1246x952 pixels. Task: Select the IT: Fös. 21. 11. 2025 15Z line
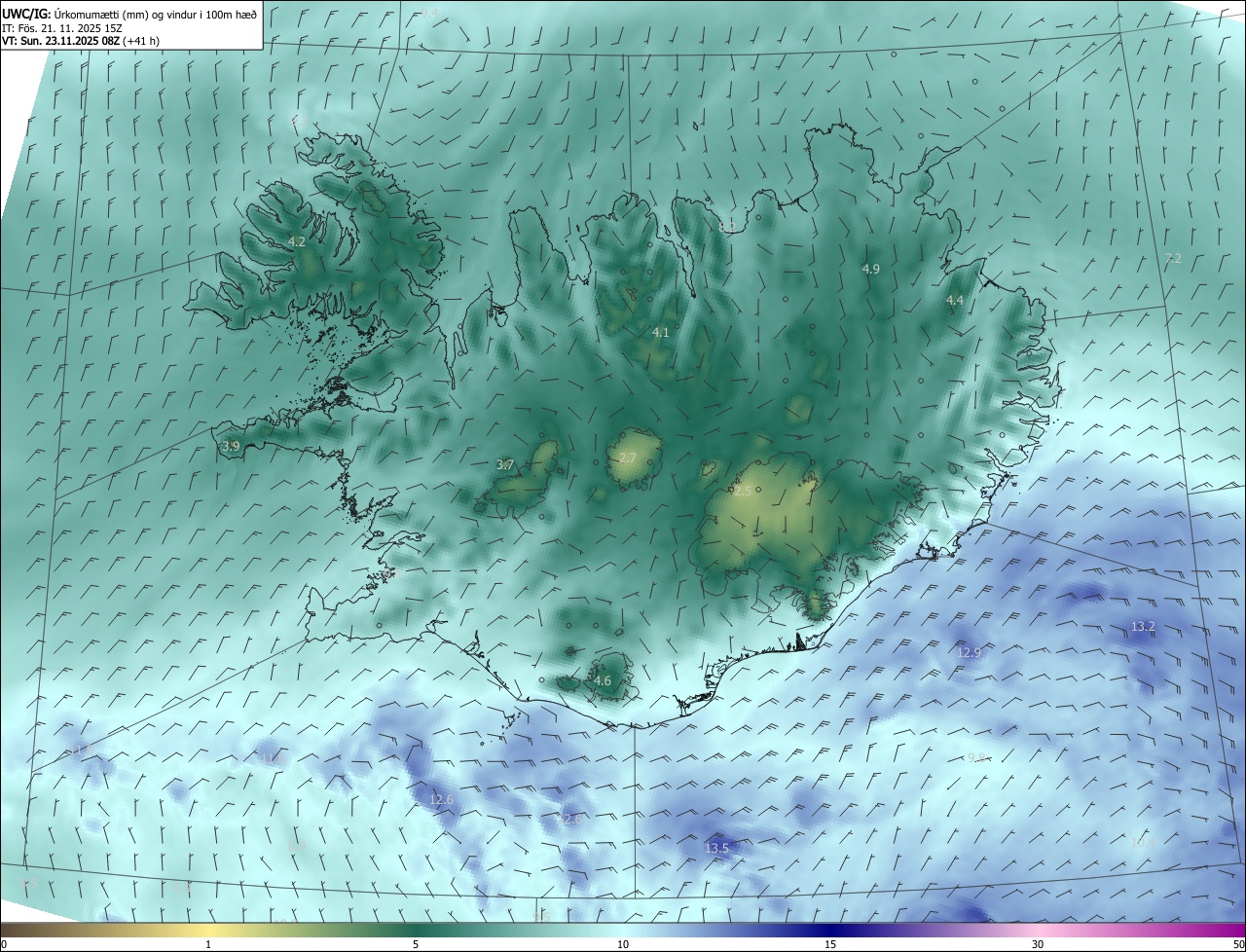[x=61, y=28]
